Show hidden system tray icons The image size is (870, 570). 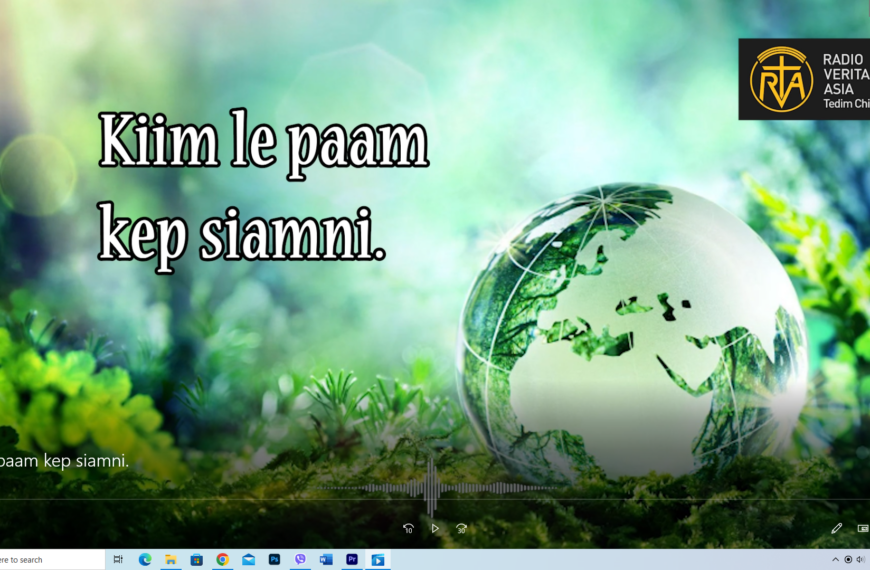(x=836, y=559)
